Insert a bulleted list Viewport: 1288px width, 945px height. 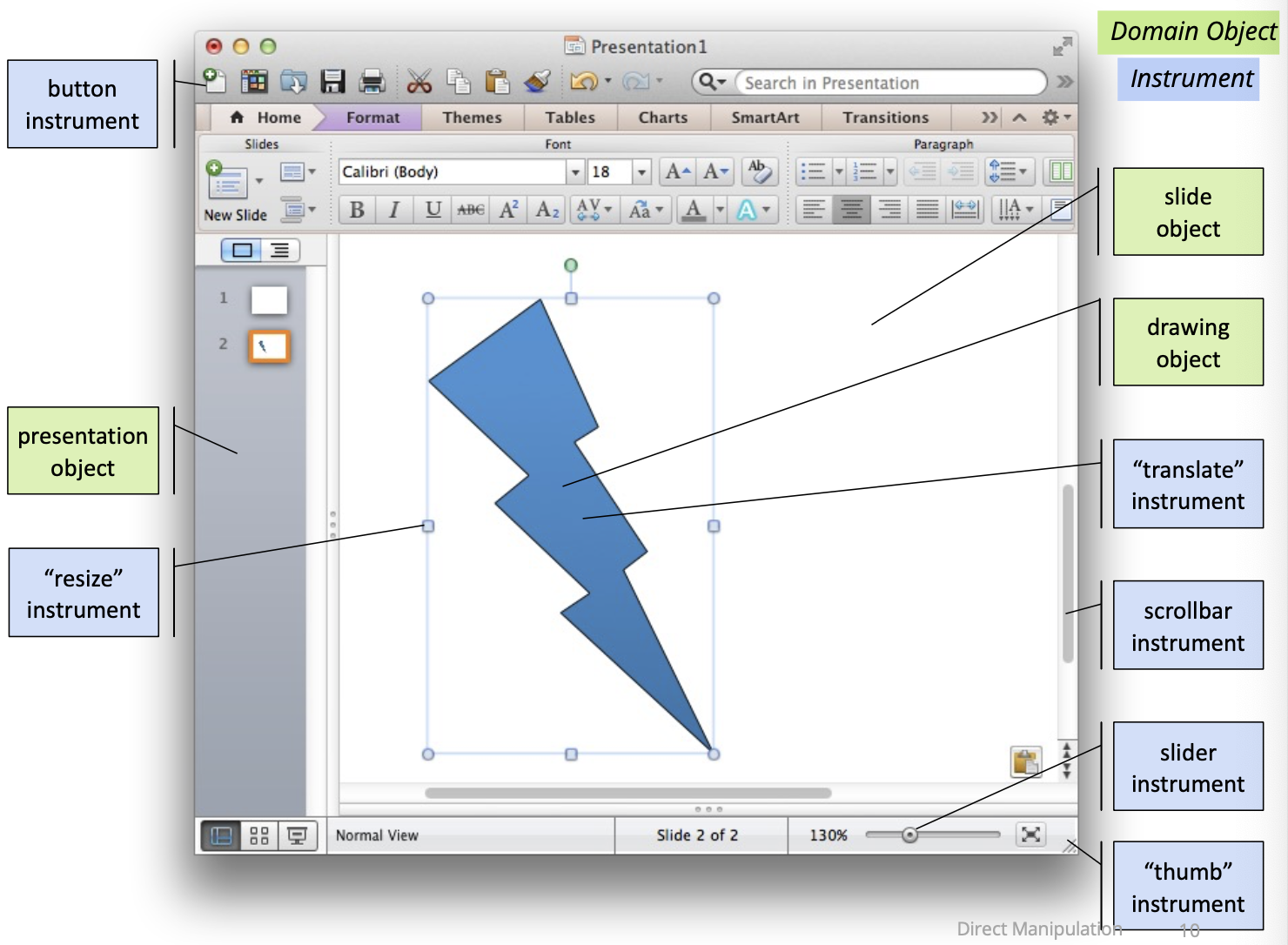tap(812, 171)
